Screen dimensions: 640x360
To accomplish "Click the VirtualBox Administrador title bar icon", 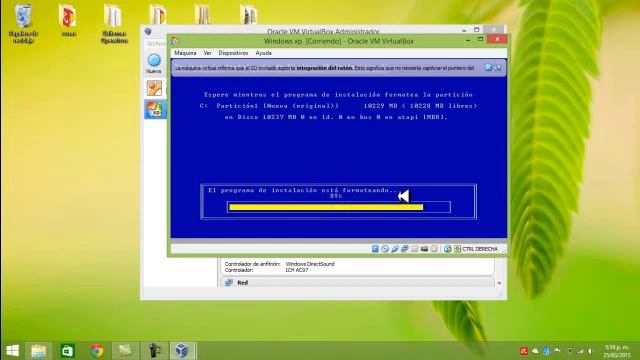I will (148, 31).
